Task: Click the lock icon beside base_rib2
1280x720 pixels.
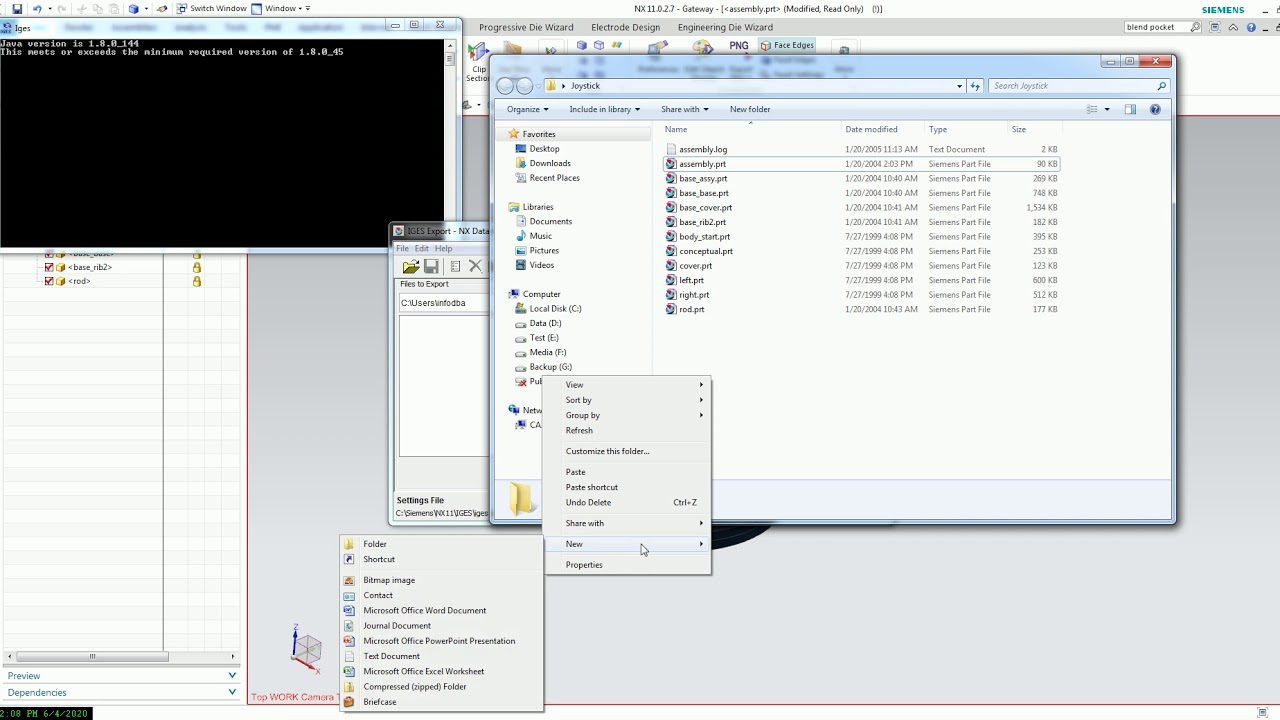Action: [x=197, y=267]
